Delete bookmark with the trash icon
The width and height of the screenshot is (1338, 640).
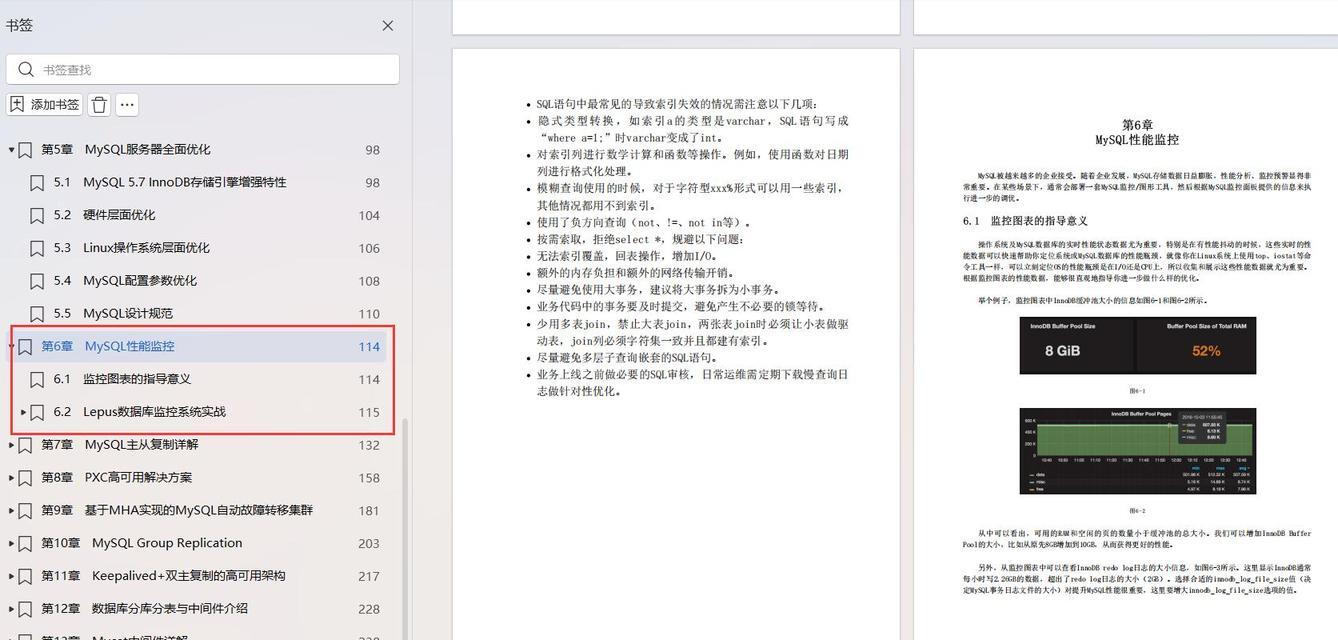(x=99, y=104)
